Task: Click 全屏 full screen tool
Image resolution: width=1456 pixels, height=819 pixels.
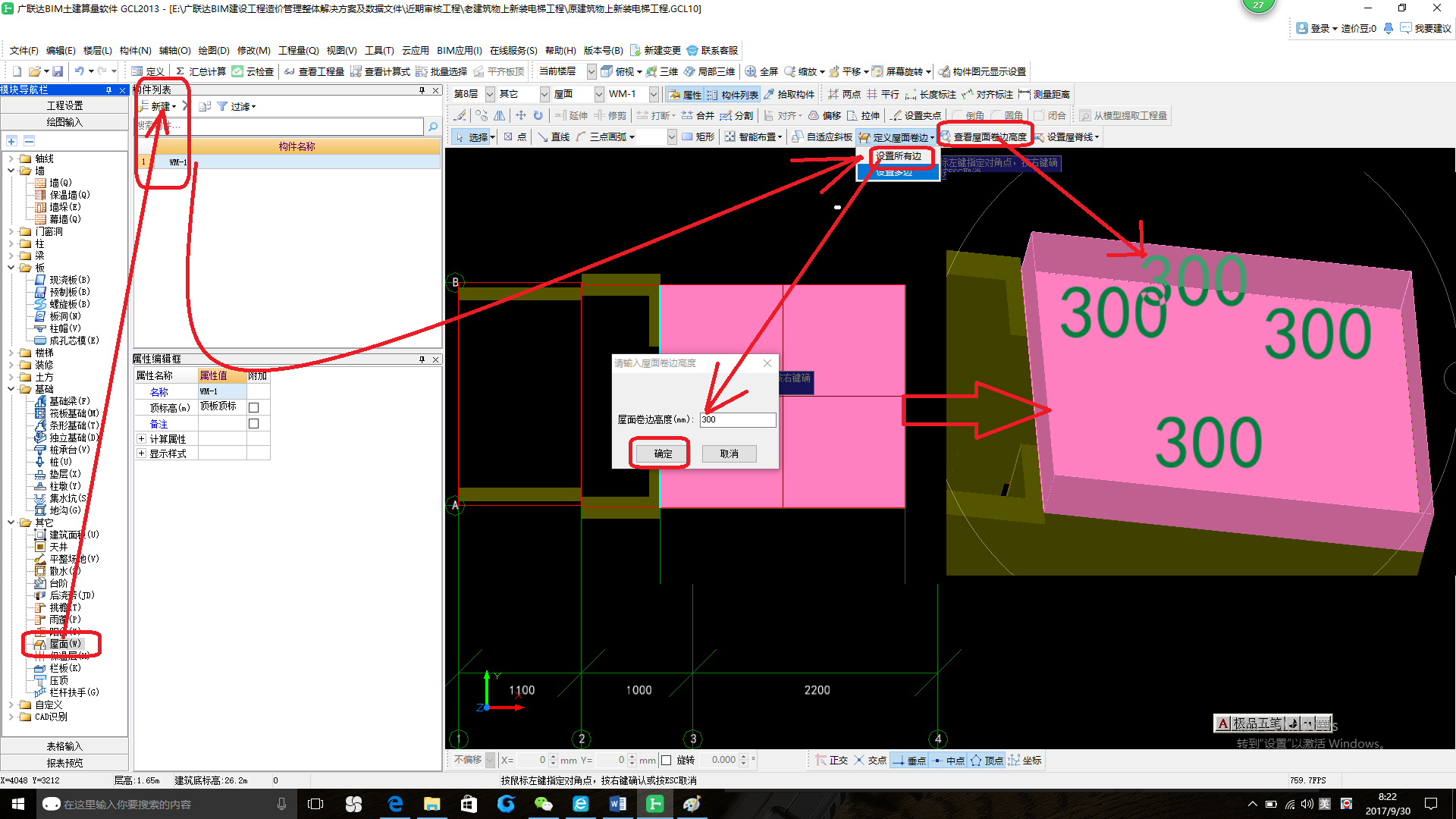Action: 761,71
